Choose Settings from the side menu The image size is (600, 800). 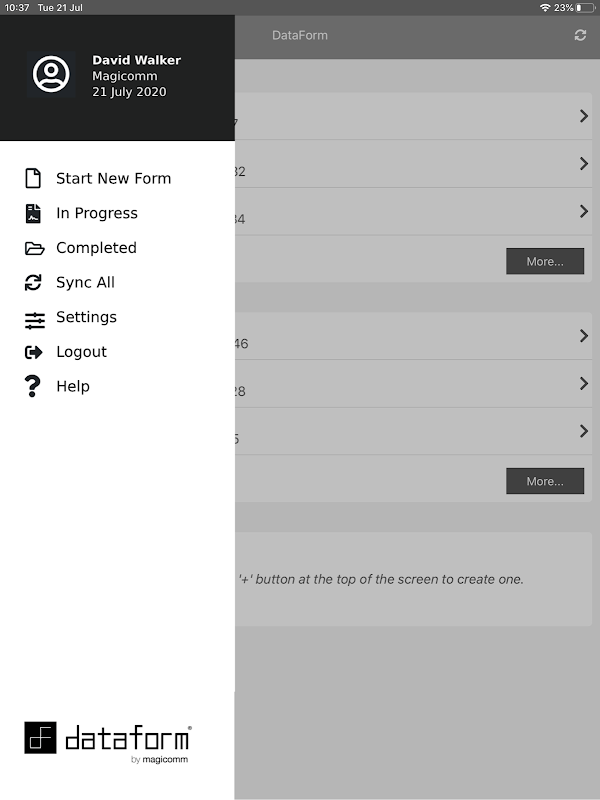86,317
